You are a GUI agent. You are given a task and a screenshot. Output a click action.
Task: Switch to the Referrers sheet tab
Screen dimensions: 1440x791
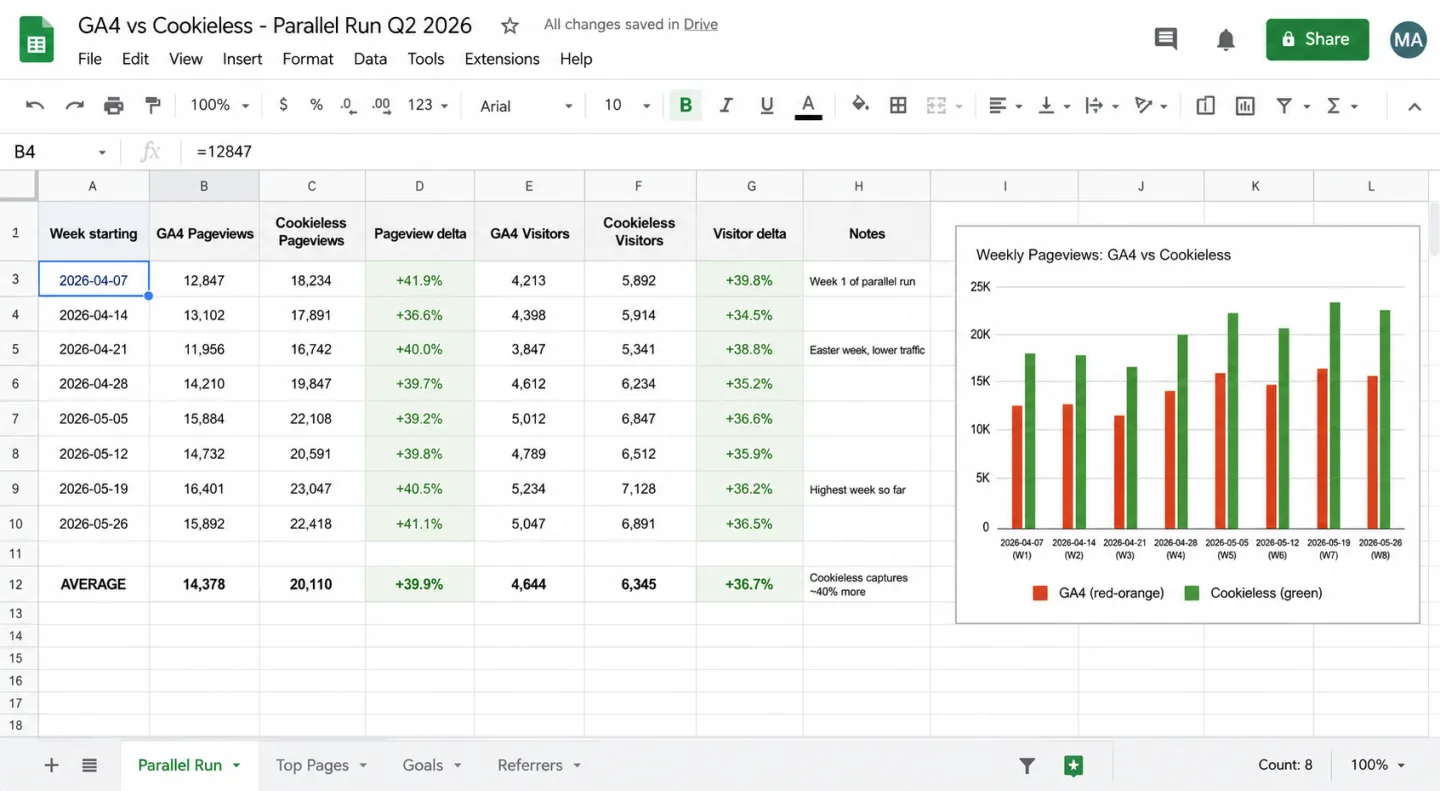(539, 765)
